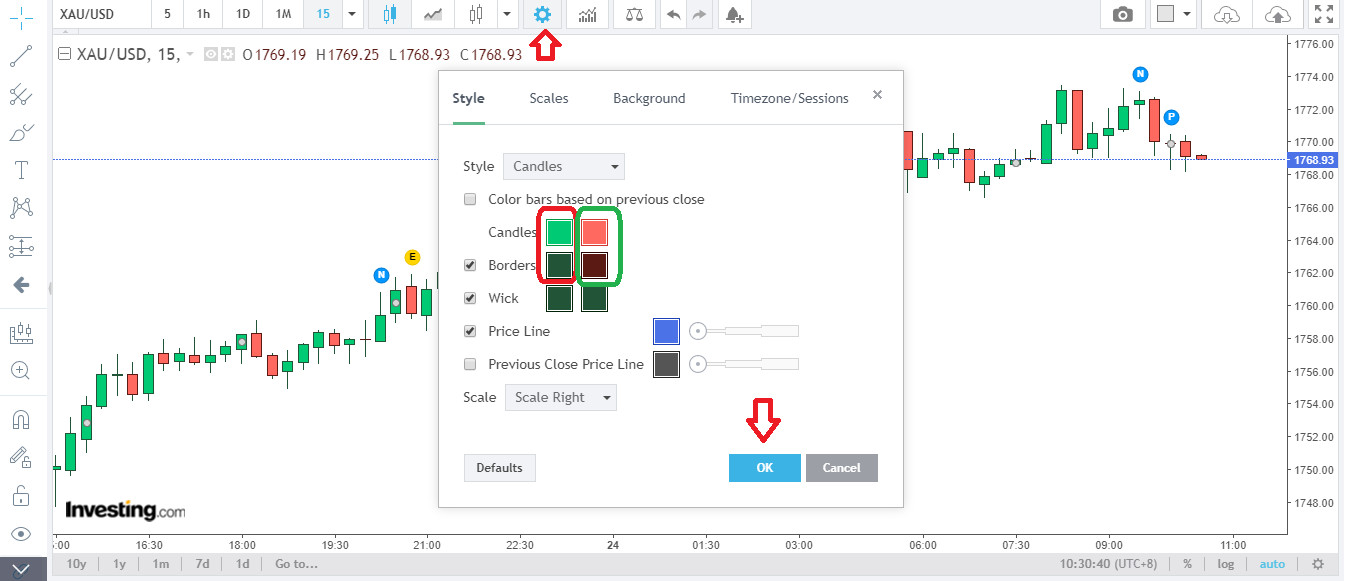Open the compare symbols scale icon
The height and width of the screenshot is (581, 1361).
click(x=635, y=14)
